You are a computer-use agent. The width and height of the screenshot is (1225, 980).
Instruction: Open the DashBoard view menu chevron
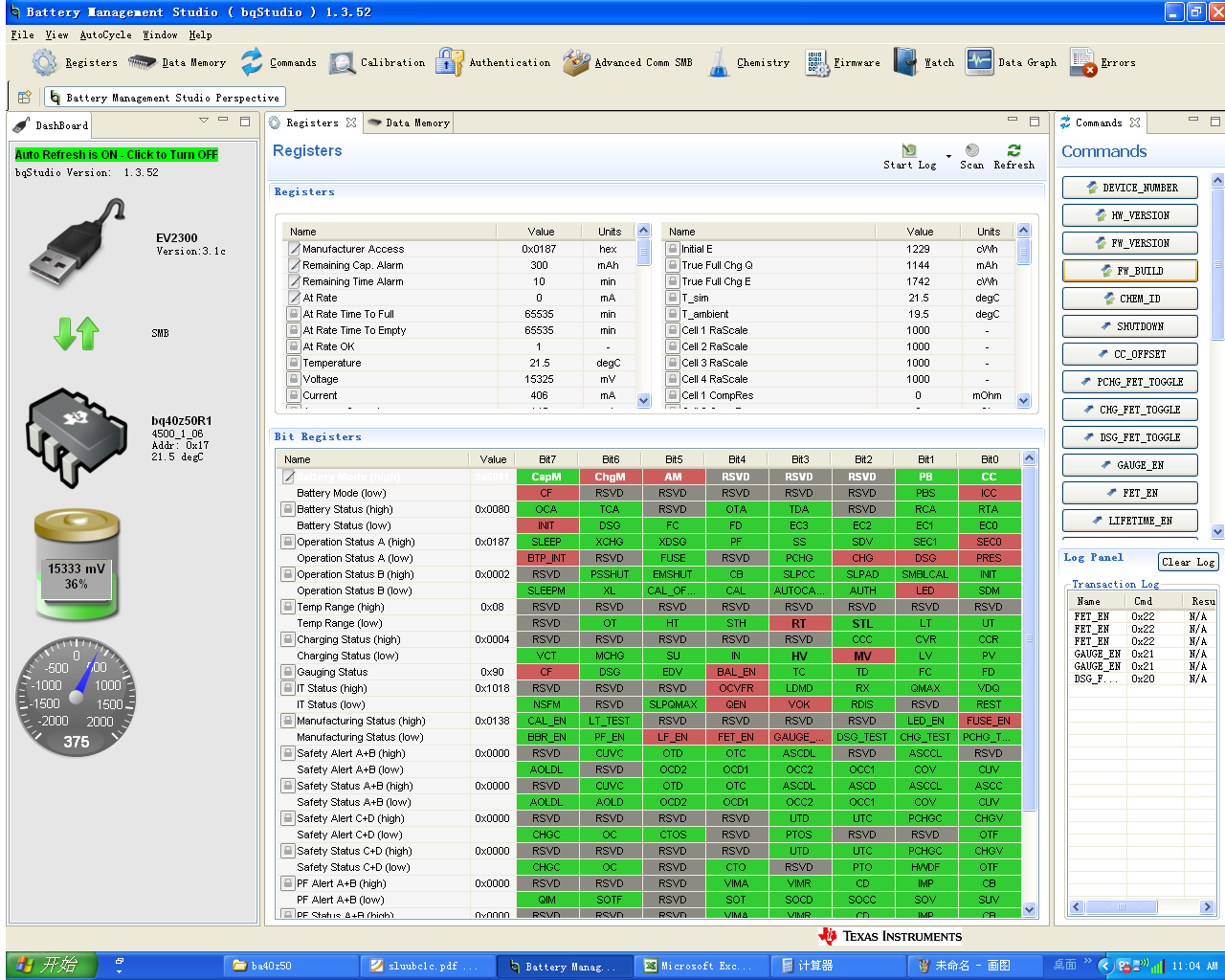[204, 121]
